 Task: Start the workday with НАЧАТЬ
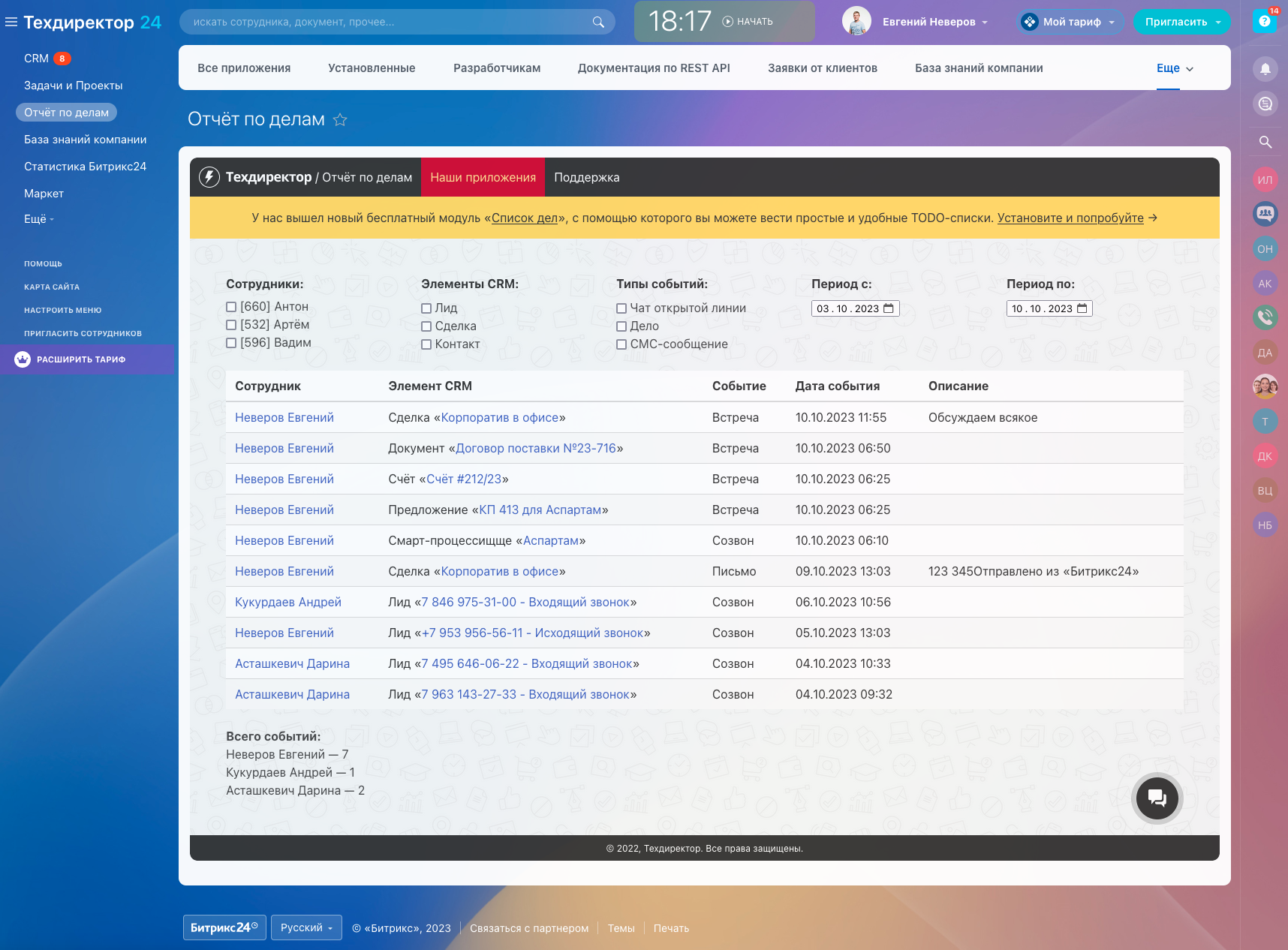tap(748, 22)
